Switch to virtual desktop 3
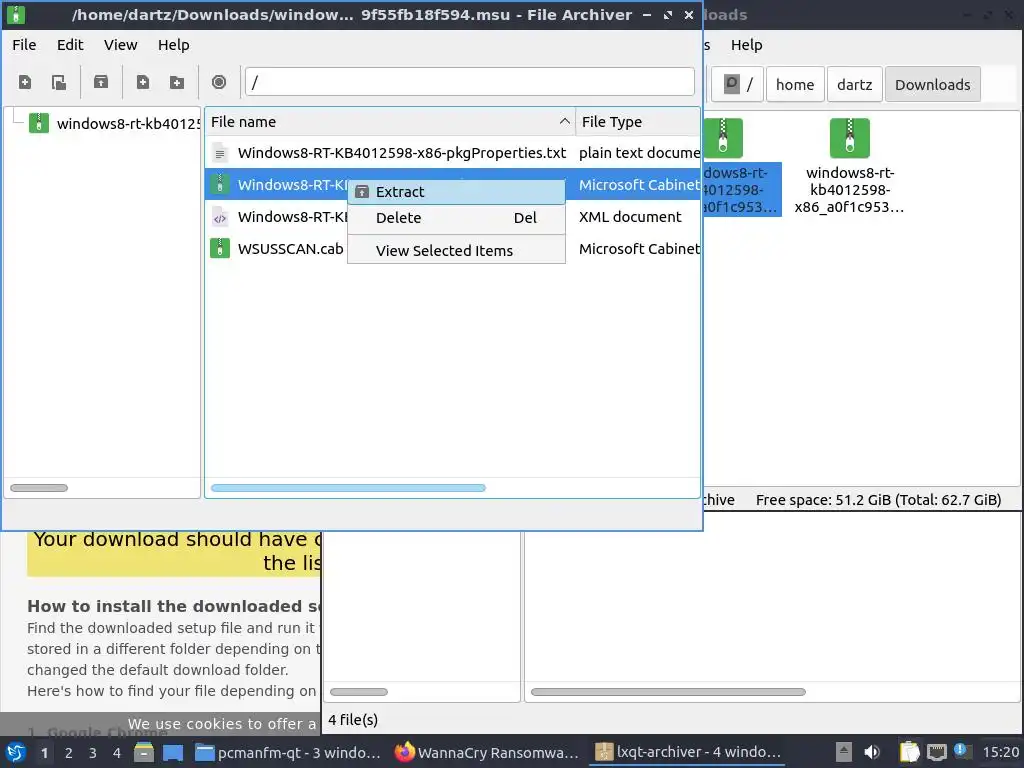Screen dimensions: 1024x768 coord(93,753)
